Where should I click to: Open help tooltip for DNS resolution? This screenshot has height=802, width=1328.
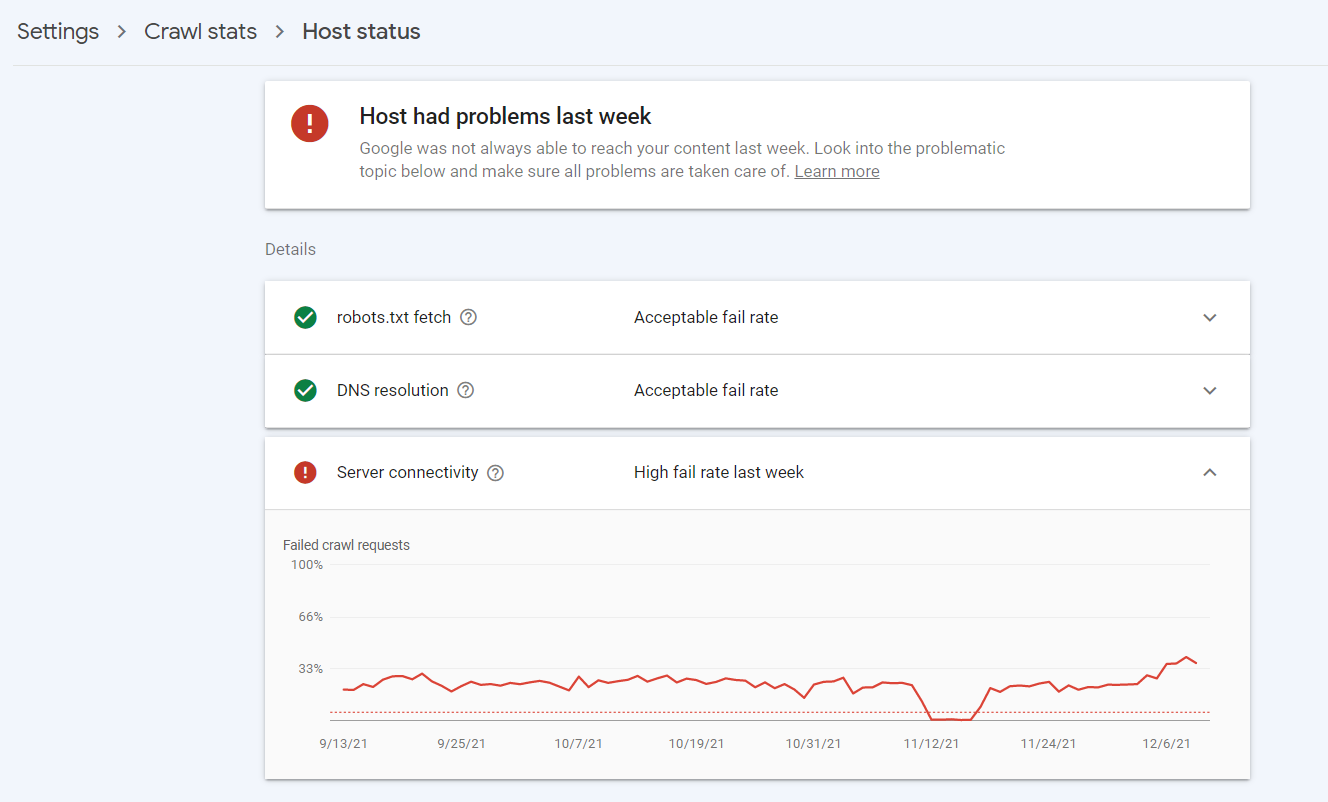click(465, 390)
